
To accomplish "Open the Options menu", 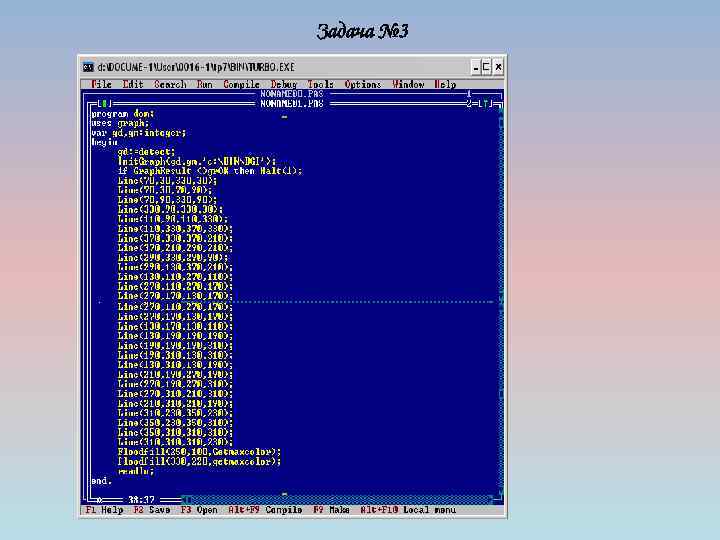I will (363, 84).
